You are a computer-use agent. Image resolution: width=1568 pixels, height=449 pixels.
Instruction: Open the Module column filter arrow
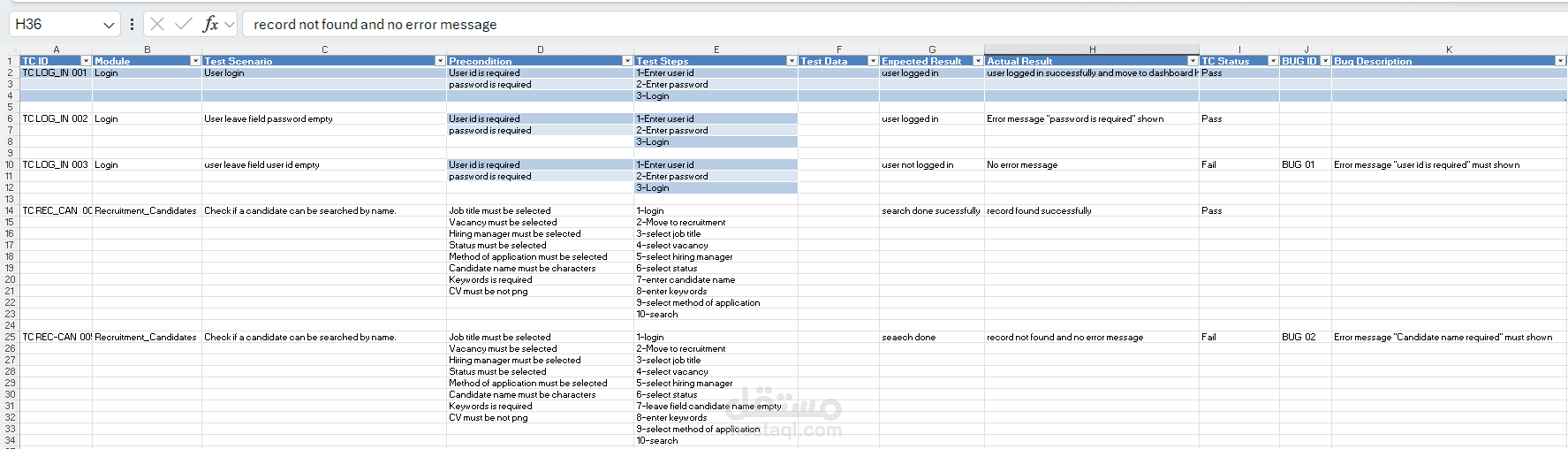195,61
